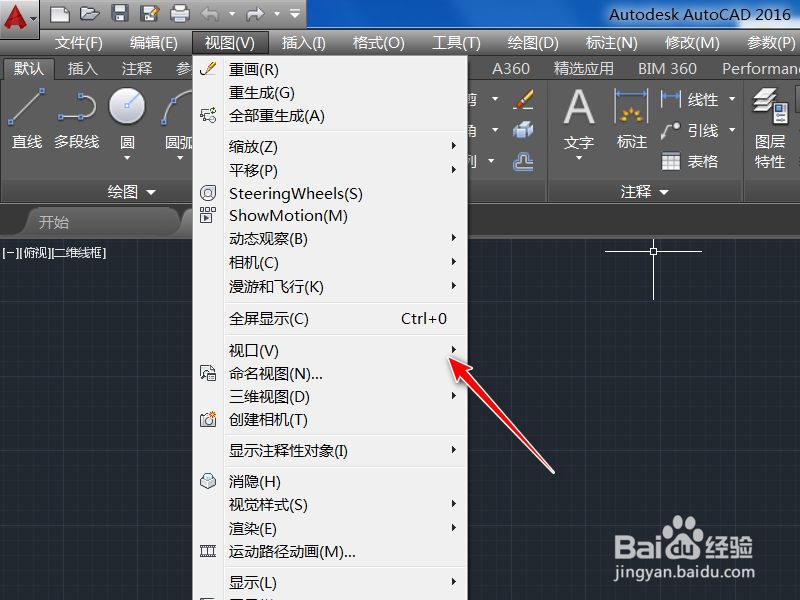
Task: Open the 文件(F) menu
Action: tap(79, 43)
